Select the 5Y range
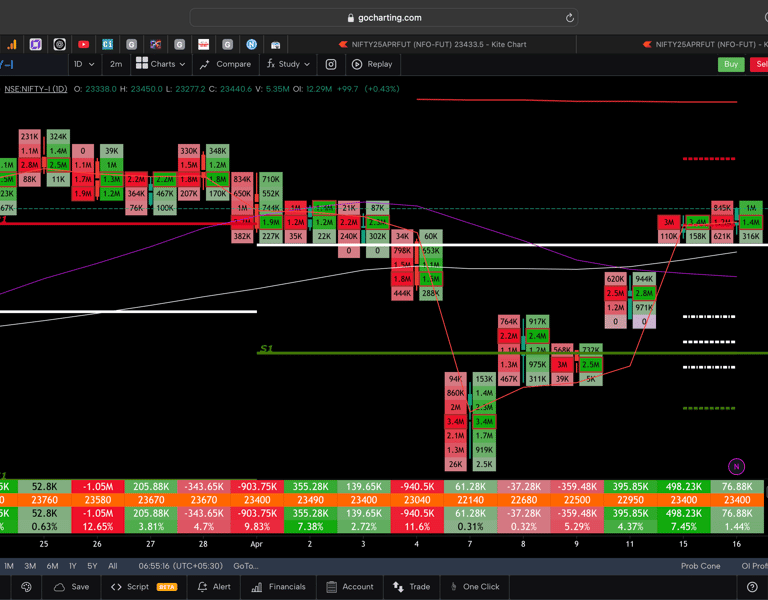 pos(92,566)
